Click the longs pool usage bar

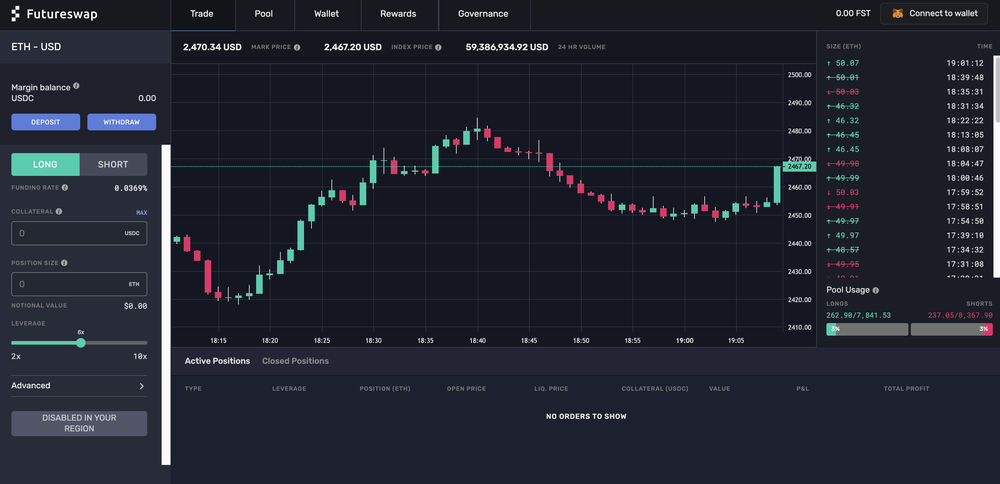(867, 329)
